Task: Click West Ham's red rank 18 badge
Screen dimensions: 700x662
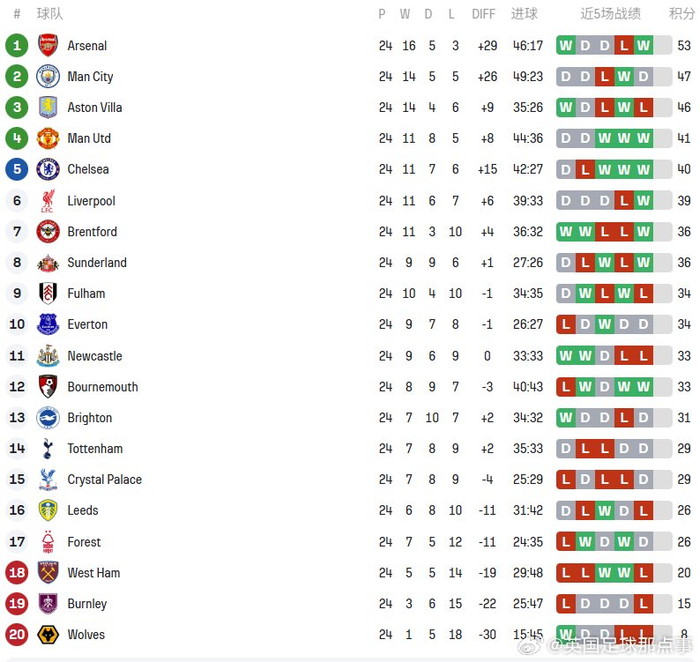Action: point(16,572)
